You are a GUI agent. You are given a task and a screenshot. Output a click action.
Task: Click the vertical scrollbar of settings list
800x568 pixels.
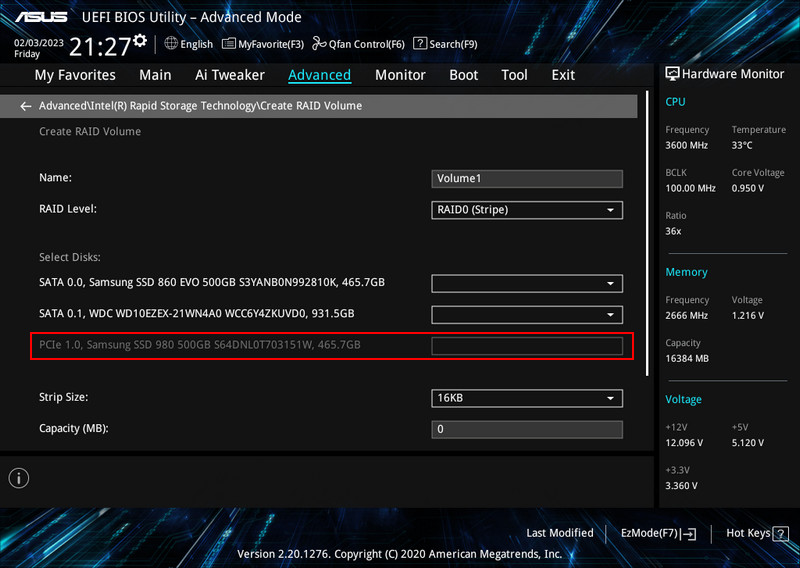click(647, 233)
